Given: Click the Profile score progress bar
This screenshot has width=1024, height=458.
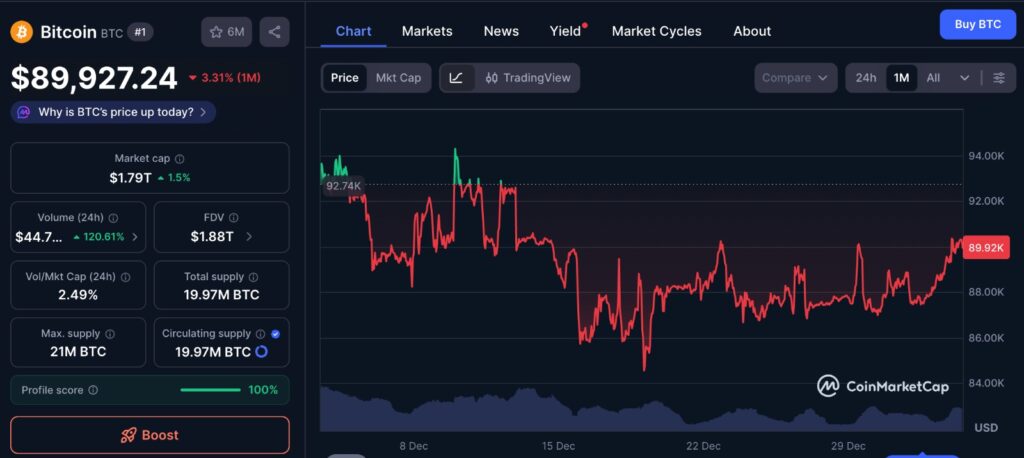Looking at the screenshot, I should click(x=210, y=390).
